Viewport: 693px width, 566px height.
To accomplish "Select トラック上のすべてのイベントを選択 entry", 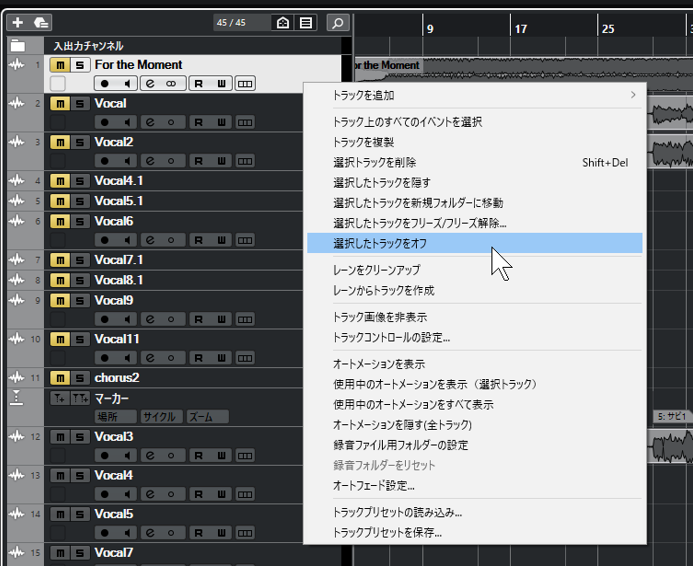I will pyautogui.click(x=475, y=122).
